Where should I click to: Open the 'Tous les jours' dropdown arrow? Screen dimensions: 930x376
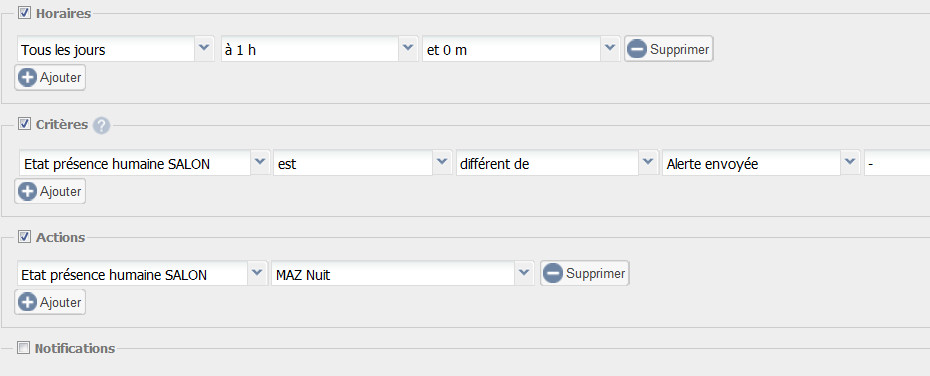point(204,49)
